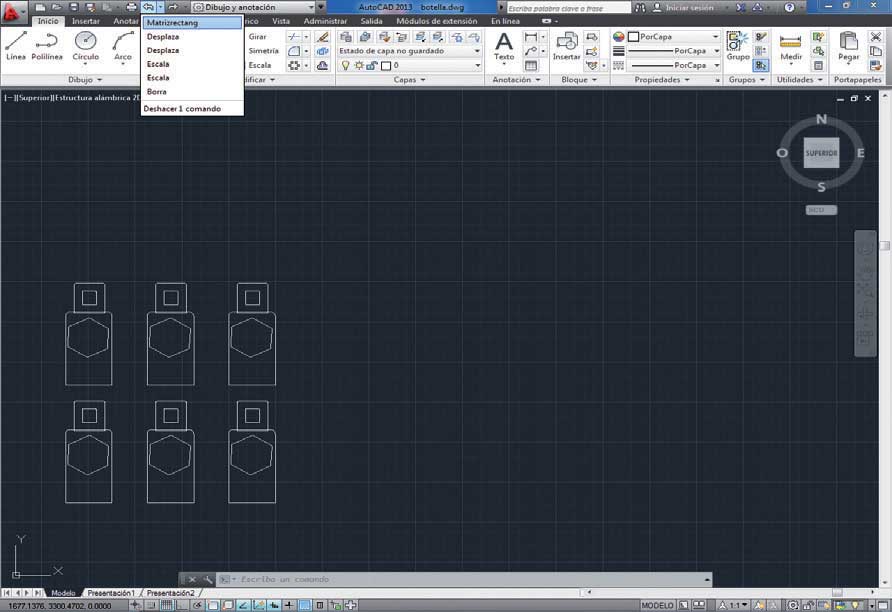Click the Girar button in Modificar
The height and width of the screenshot is (612, 892).
tap(258, 36)
